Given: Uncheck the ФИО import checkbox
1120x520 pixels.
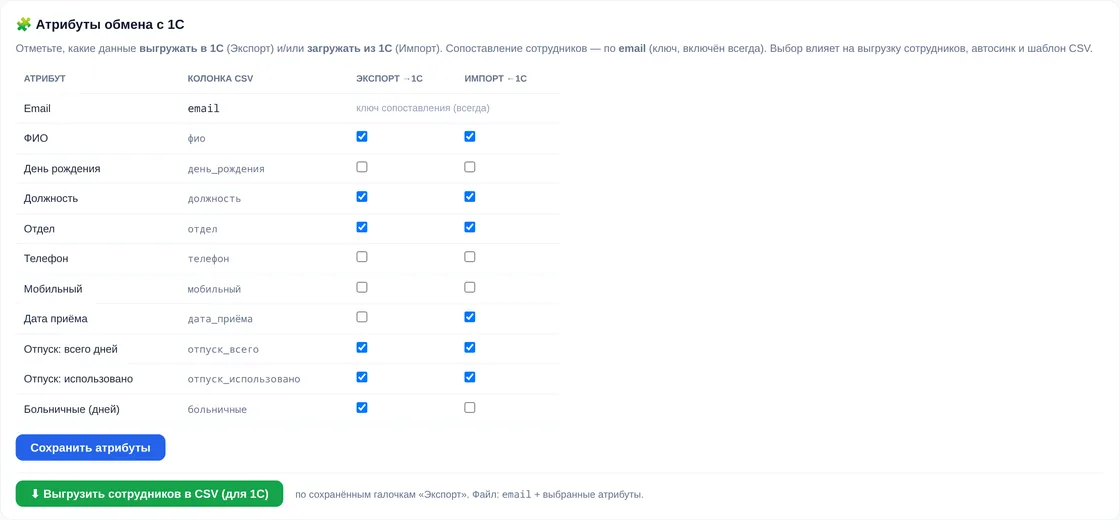Looking at the screenshot, I should (469, 136).
